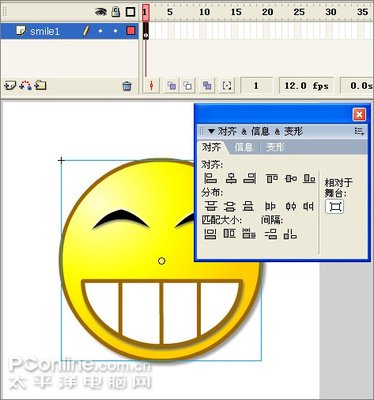Viewport: 374px width, 400px height.
Task: Click the smiley symbol center point
Action: pyautogui.click(x=162, y=261)
